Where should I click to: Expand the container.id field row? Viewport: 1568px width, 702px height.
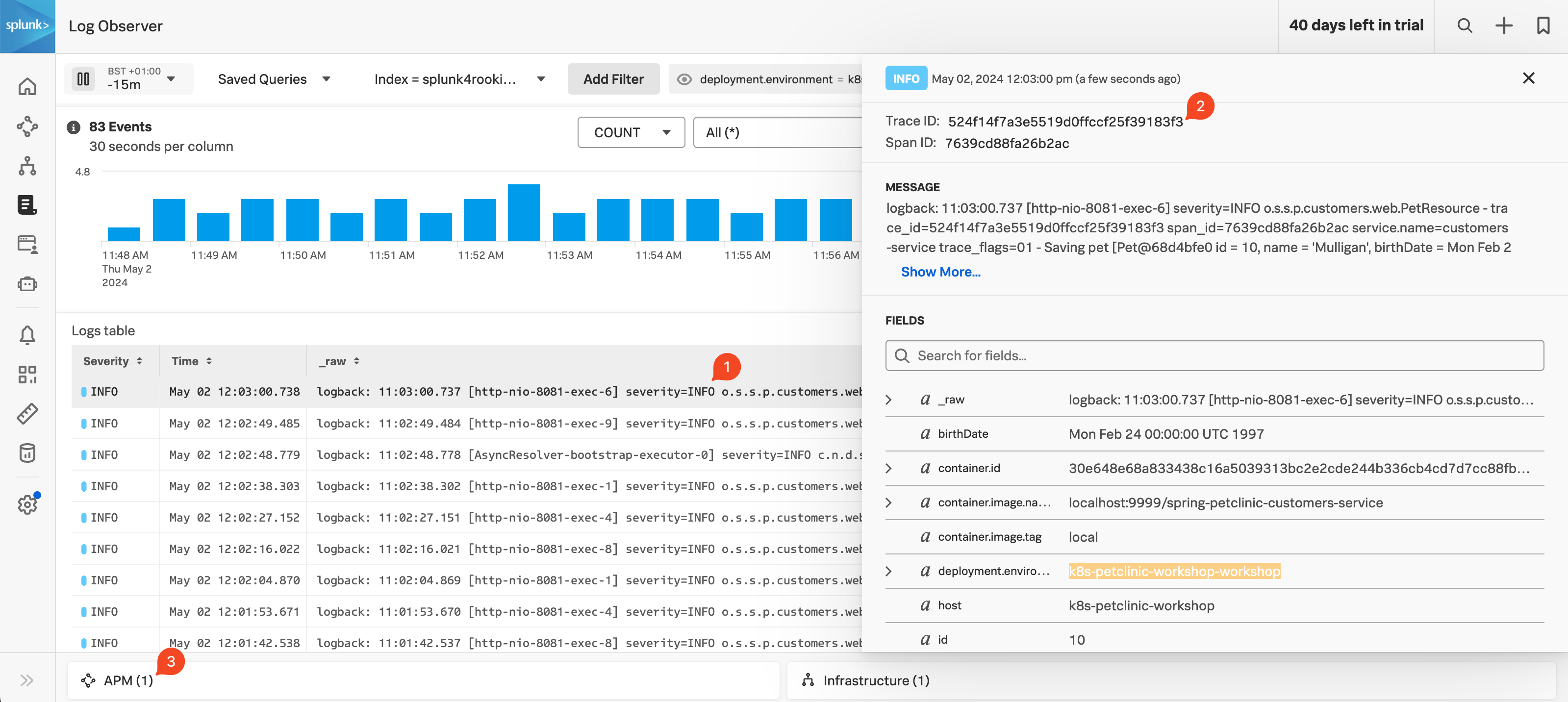[888, 468]
